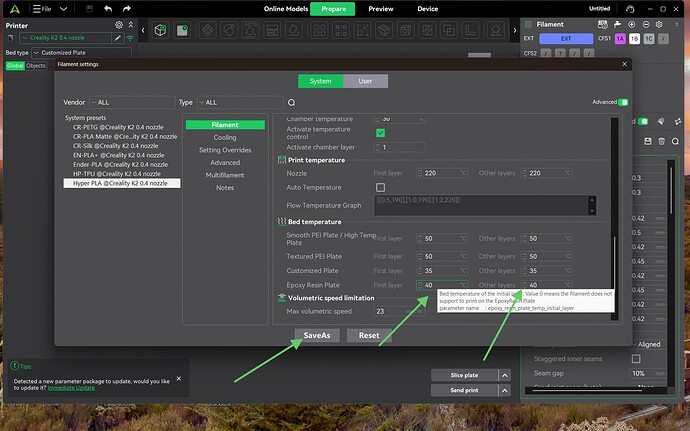Select the Hyper PLA @Creality K2 preset

[x=122, y=184]
